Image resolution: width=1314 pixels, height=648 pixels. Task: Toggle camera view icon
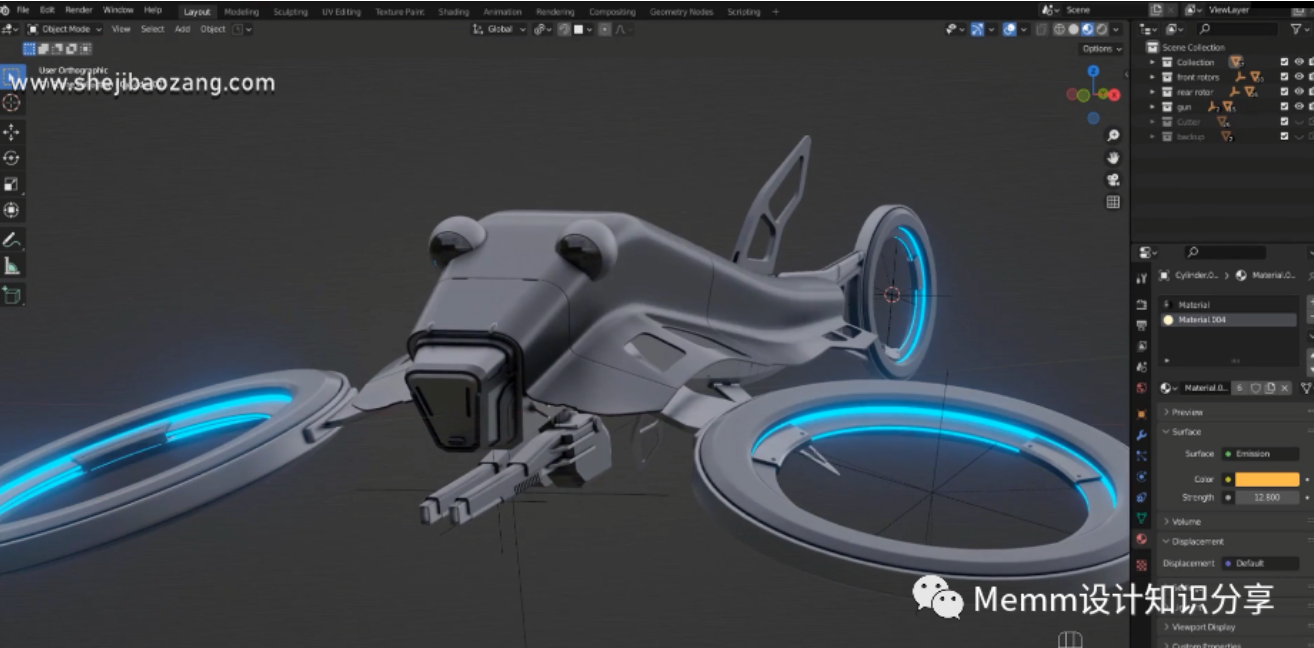1113,180
